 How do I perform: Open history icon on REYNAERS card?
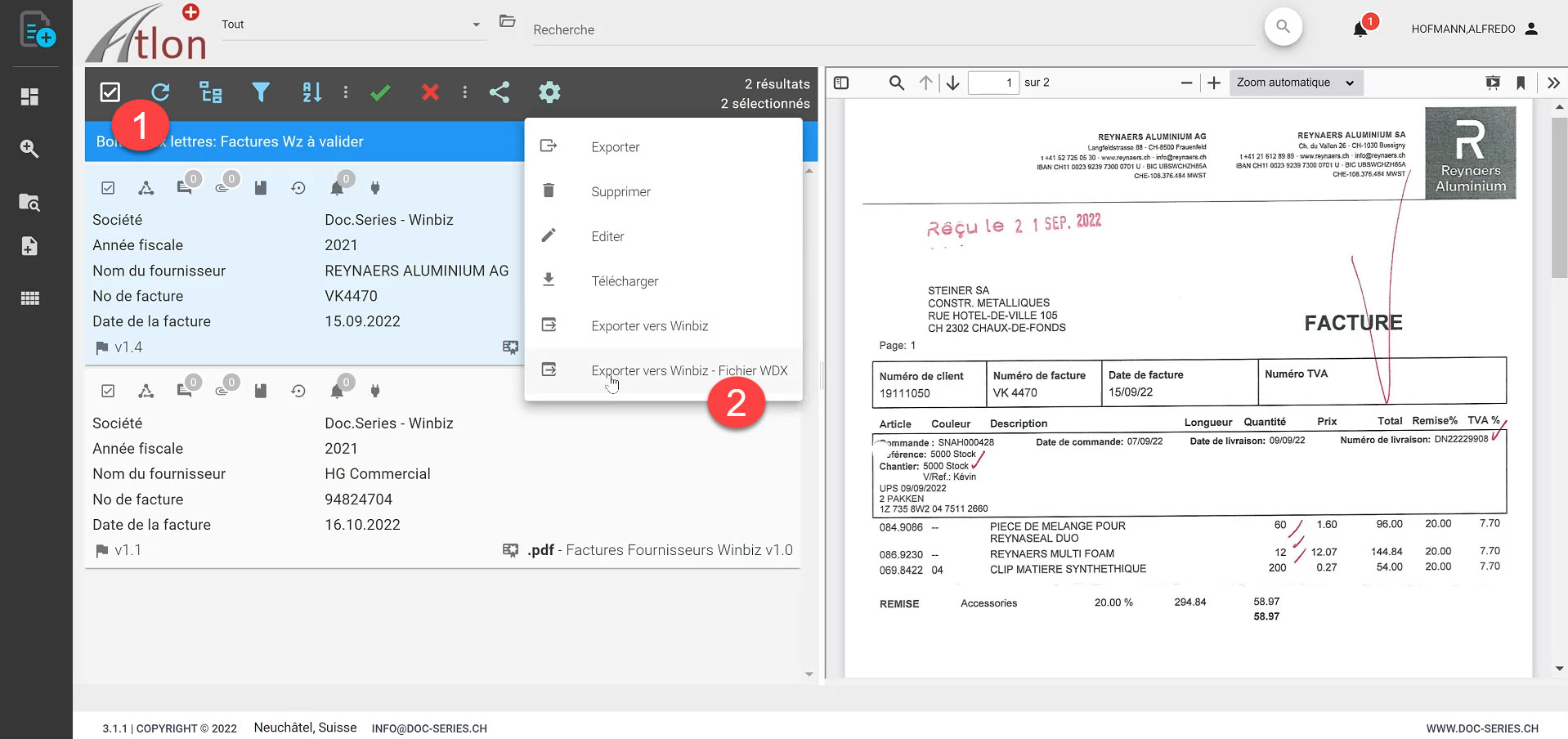click(298, 188)
